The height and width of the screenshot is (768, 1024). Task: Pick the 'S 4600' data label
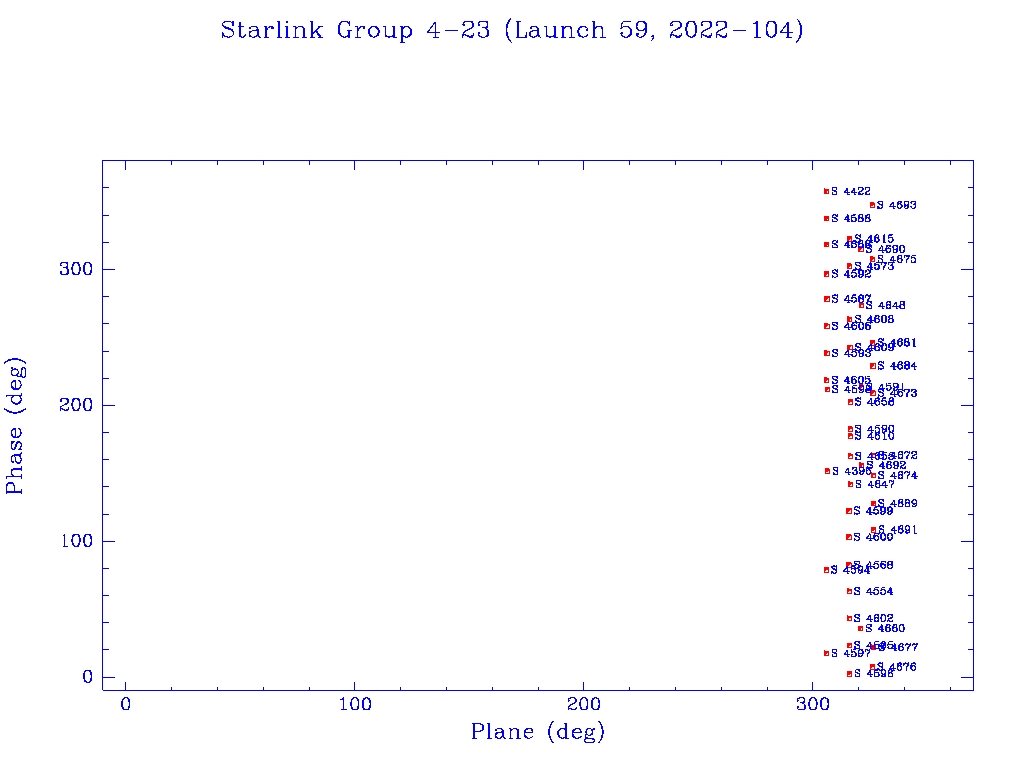(x=873, y=537)
